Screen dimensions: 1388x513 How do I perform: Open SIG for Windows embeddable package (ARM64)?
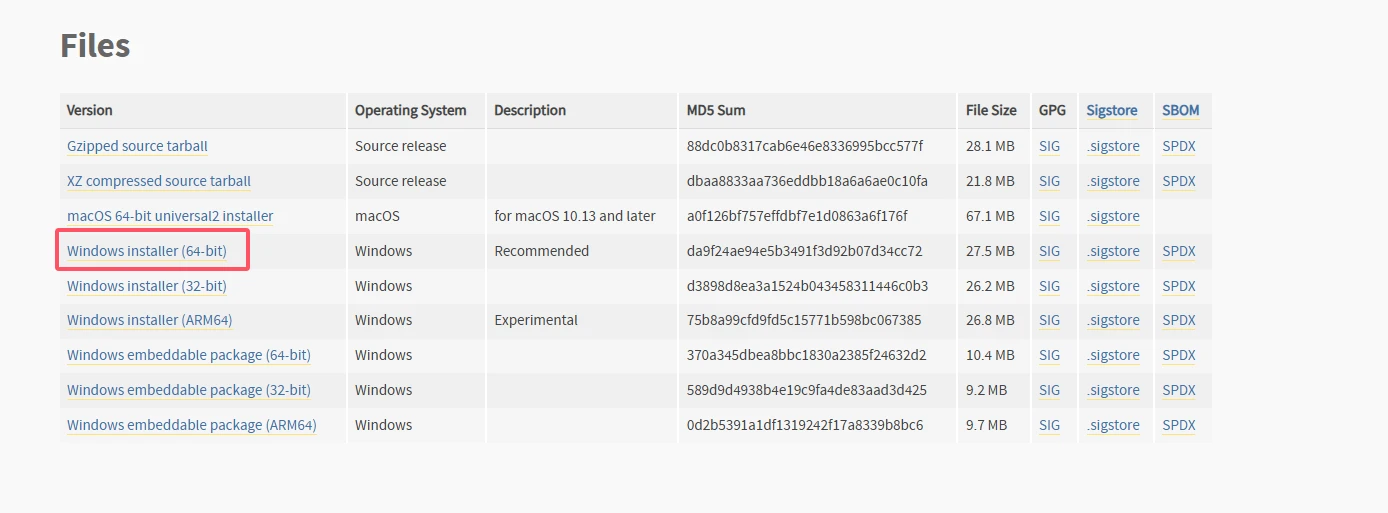pos(1049,425)
